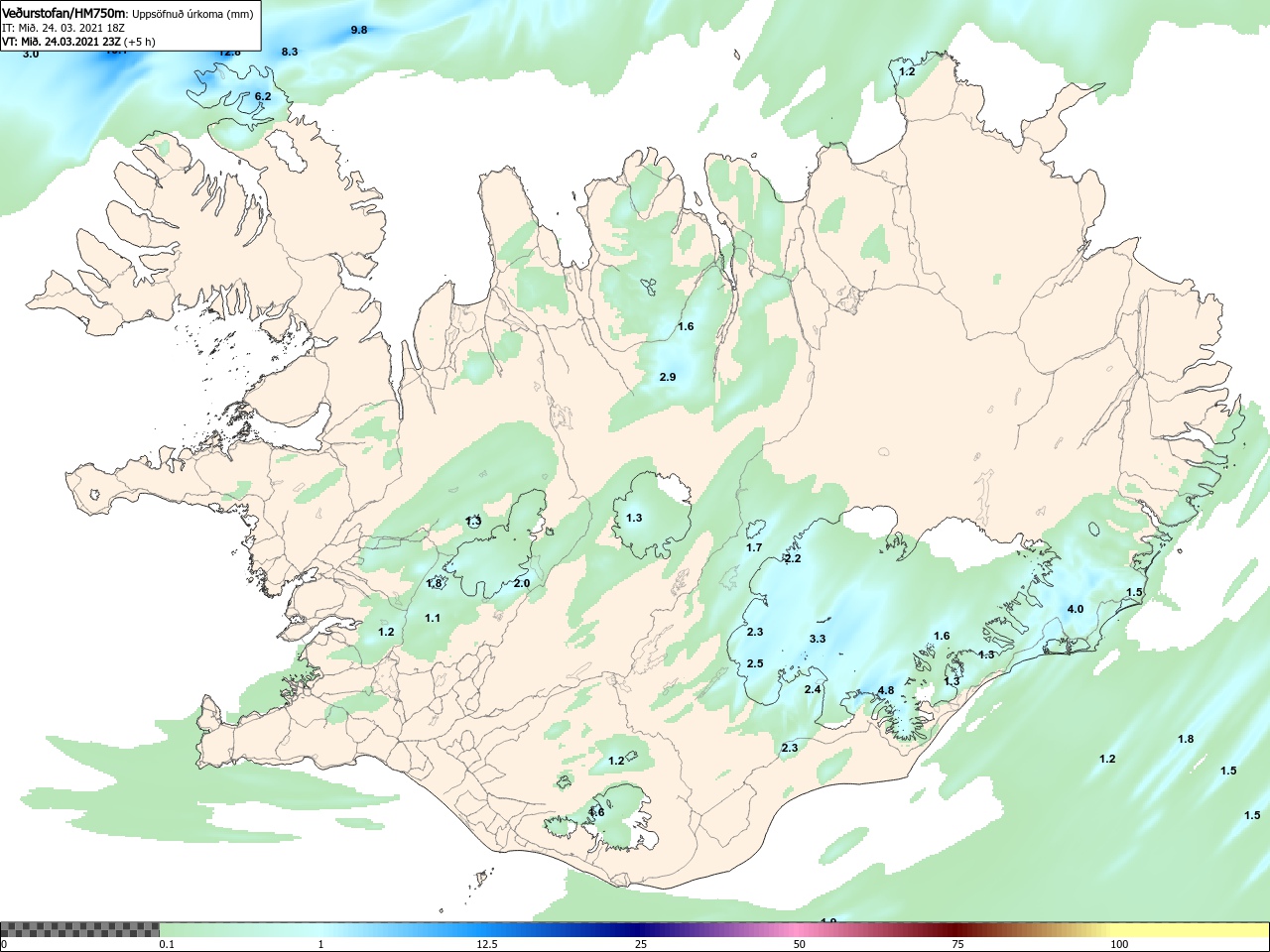Select the 1.3 value inside Hofsjökull outline
This screenshot has width=1270, height=952.
coord(634,518)
